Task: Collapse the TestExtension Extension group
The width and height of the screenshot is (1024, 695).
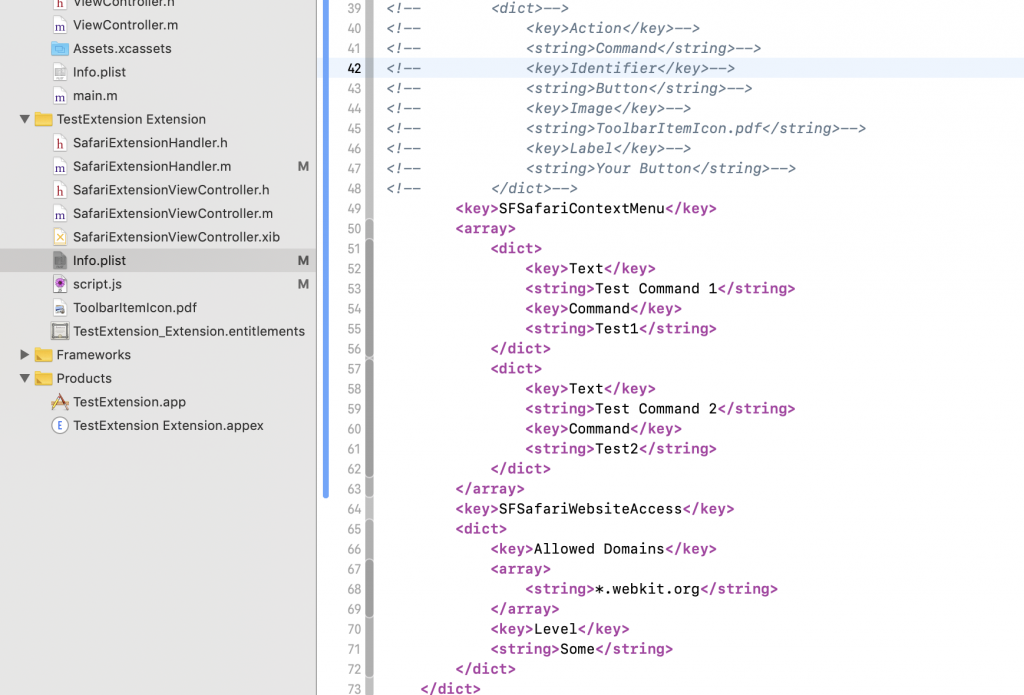Action: (25, 119)
